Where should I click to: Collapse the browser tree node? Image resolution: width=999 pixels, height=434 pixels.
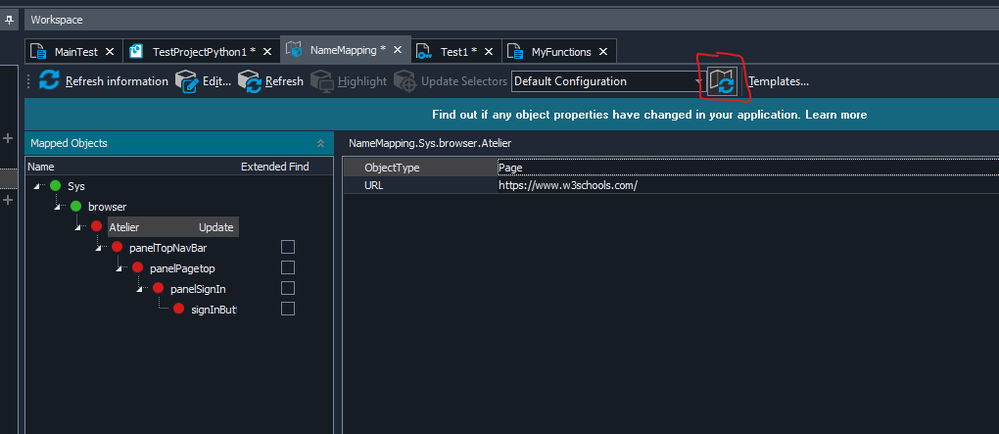point(58,207)
